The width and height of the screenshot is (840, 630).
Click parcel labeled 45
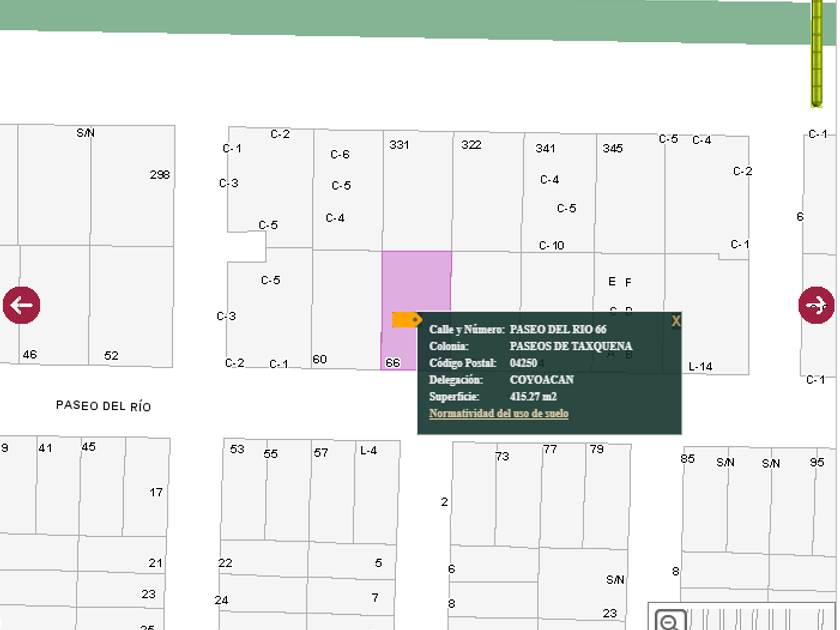[89, 447]
